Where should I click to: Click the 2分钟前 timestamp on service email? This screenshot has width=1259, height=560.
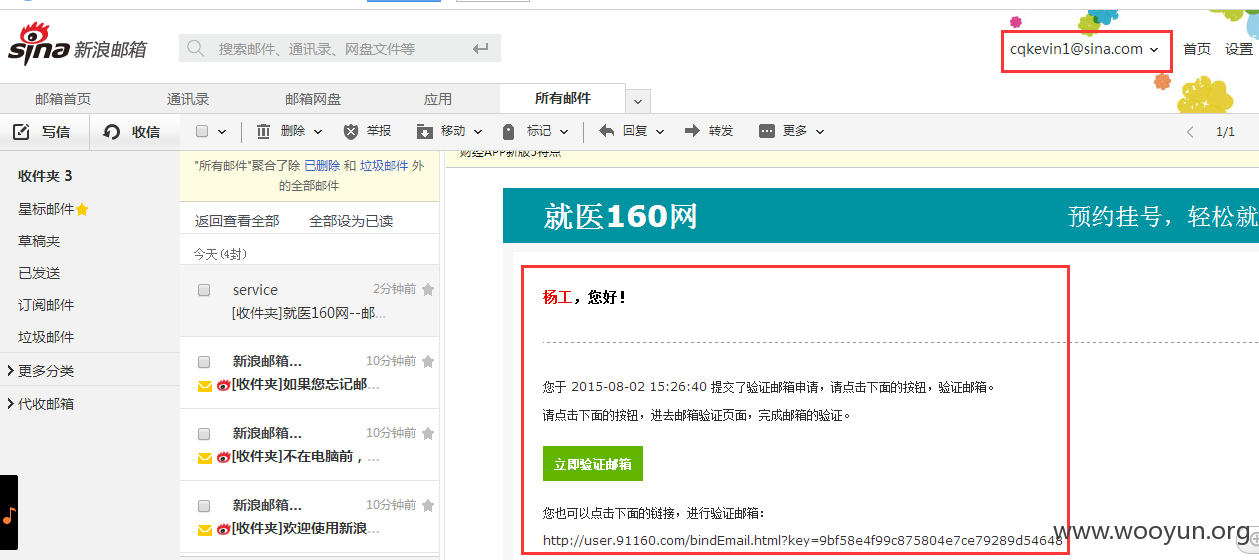(394, 289)
